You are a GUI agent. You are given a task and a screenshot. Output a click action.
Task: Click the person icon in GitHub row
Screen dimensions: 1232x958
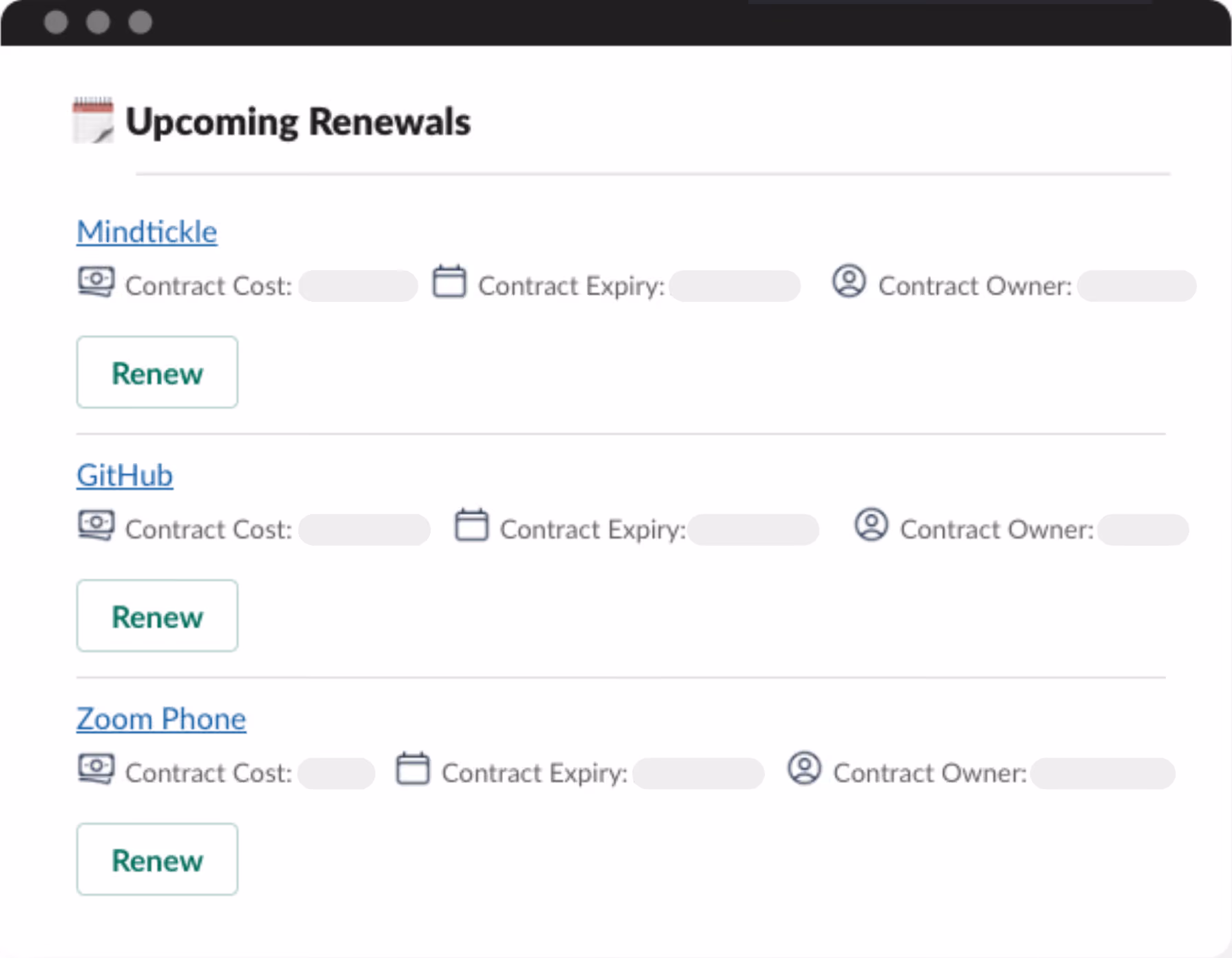[871, 524]
